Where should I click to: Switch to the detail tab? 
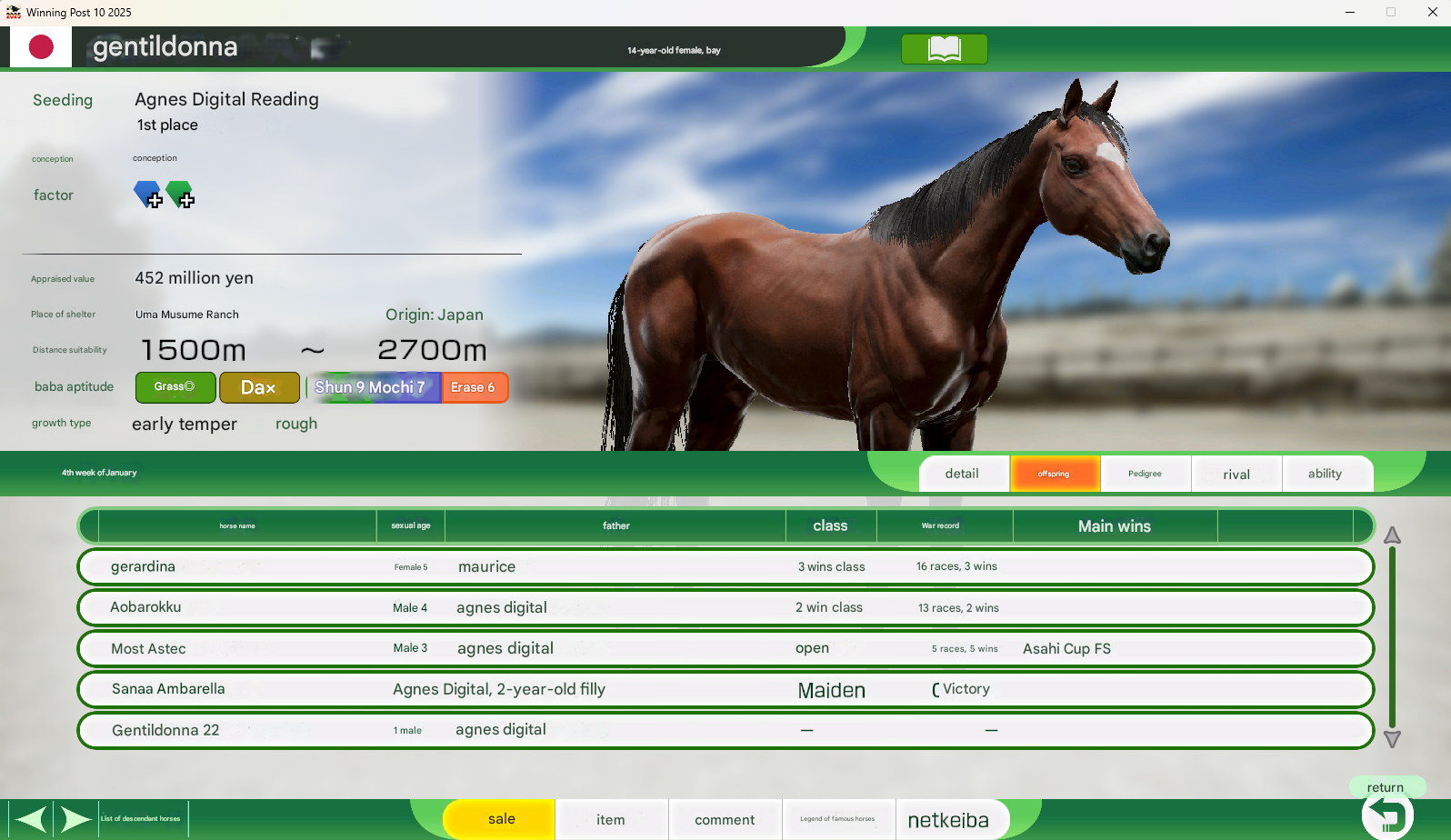(962, 474)
